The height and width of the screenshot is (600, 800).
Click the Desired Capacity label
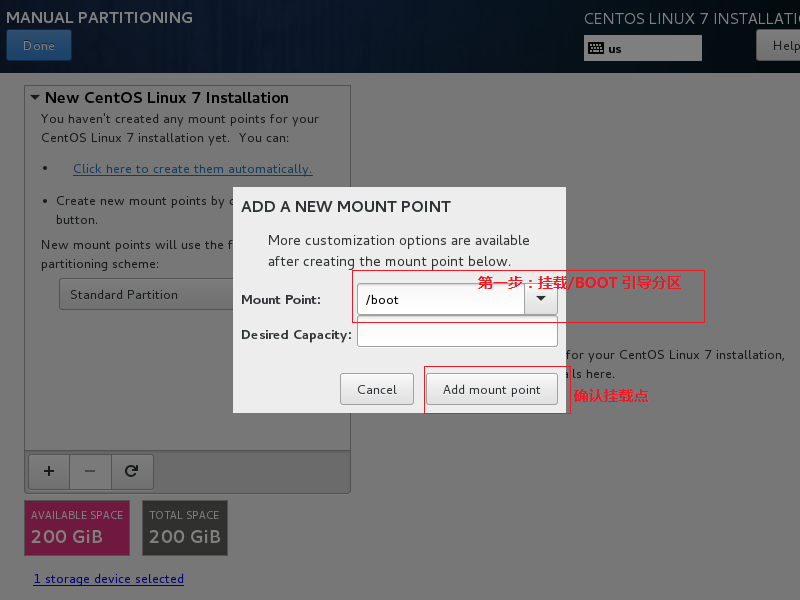click(x=296, y=335)
